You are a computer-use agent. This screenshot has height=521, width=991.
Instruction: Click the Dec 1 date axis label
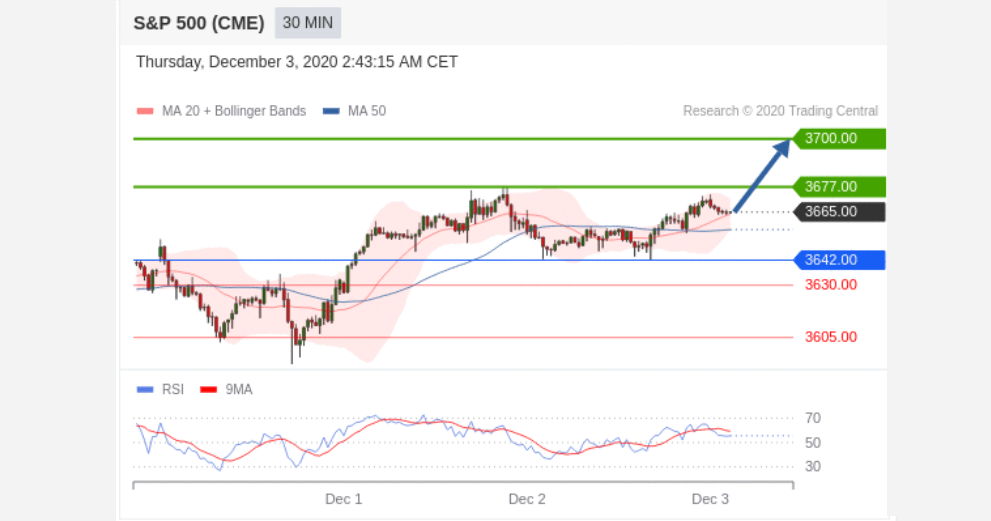(343, 500)
